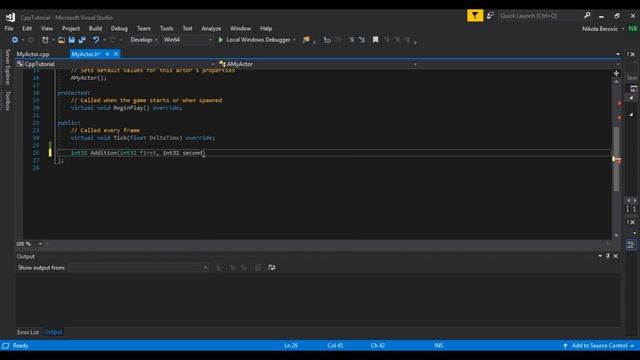Screen dimensions: 640x360
Task: Open the Team menu
Action: pyautogui.click(x=144, y=29)
